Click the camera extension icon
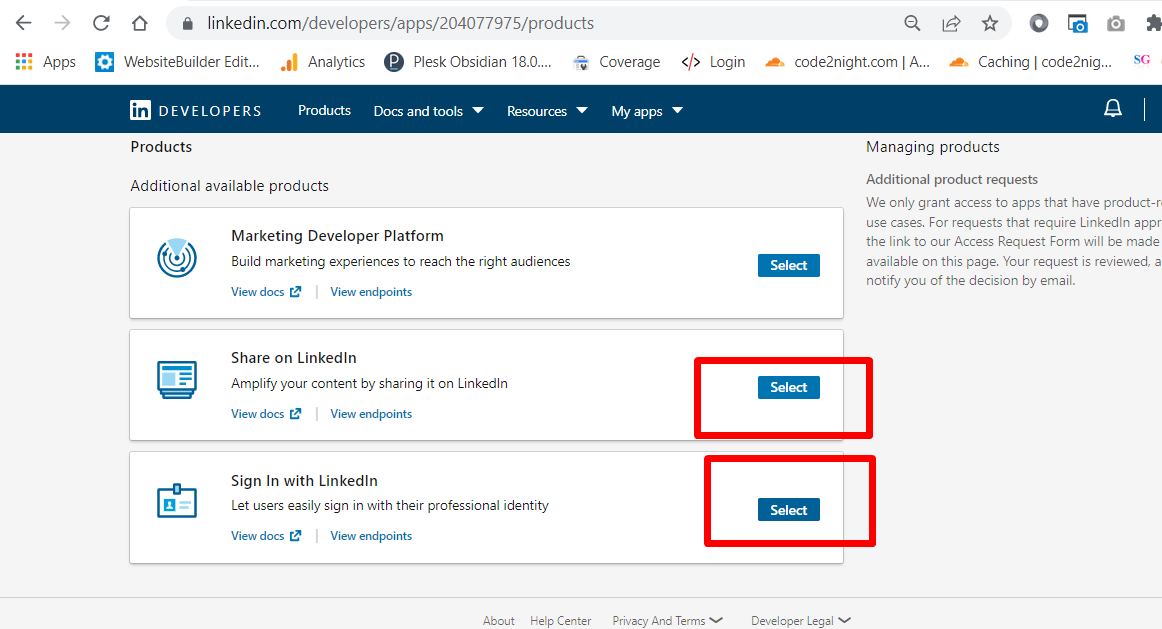The width and height of the screenshot is (1162, 629). point(1115,24)
